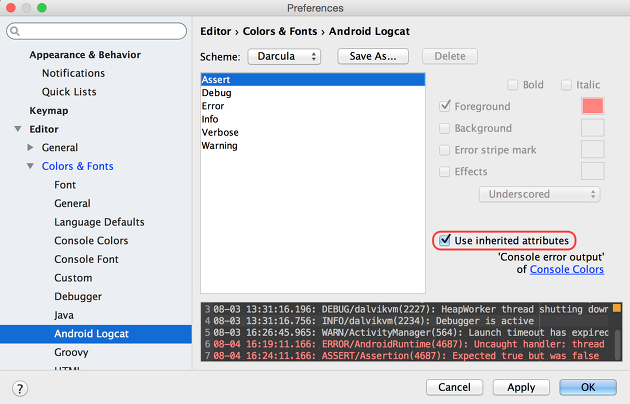Click the WARN/ActivityManager preview log line

[411, 333]
